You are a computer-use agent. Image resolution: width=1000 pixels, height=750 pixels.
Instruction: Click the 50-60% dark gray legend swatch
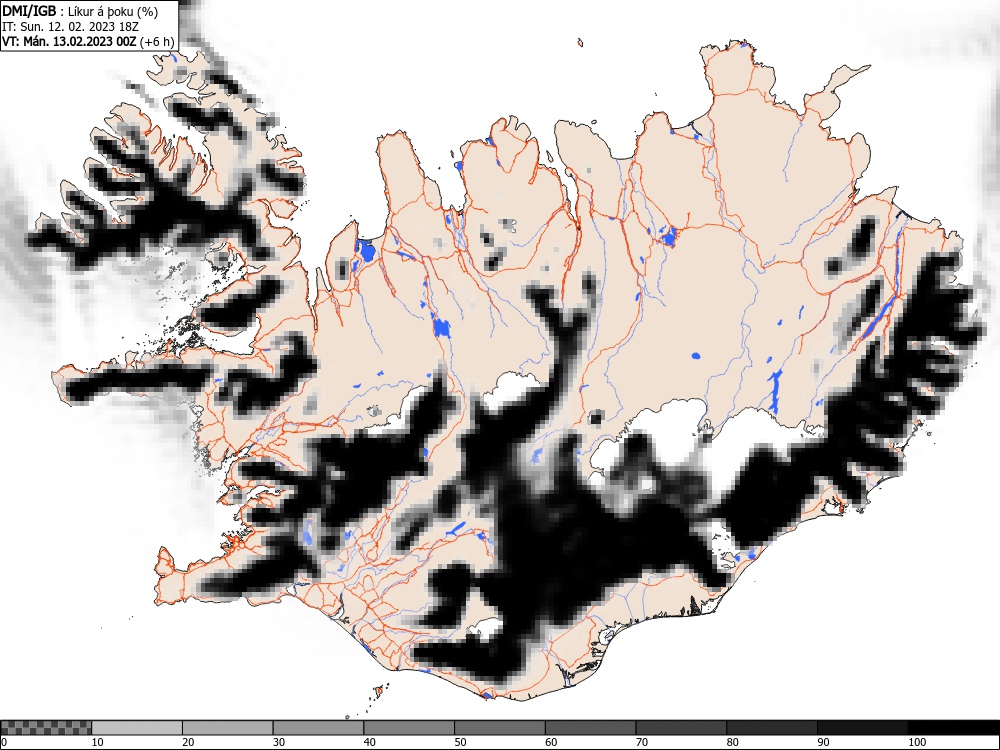pos(499,728)
